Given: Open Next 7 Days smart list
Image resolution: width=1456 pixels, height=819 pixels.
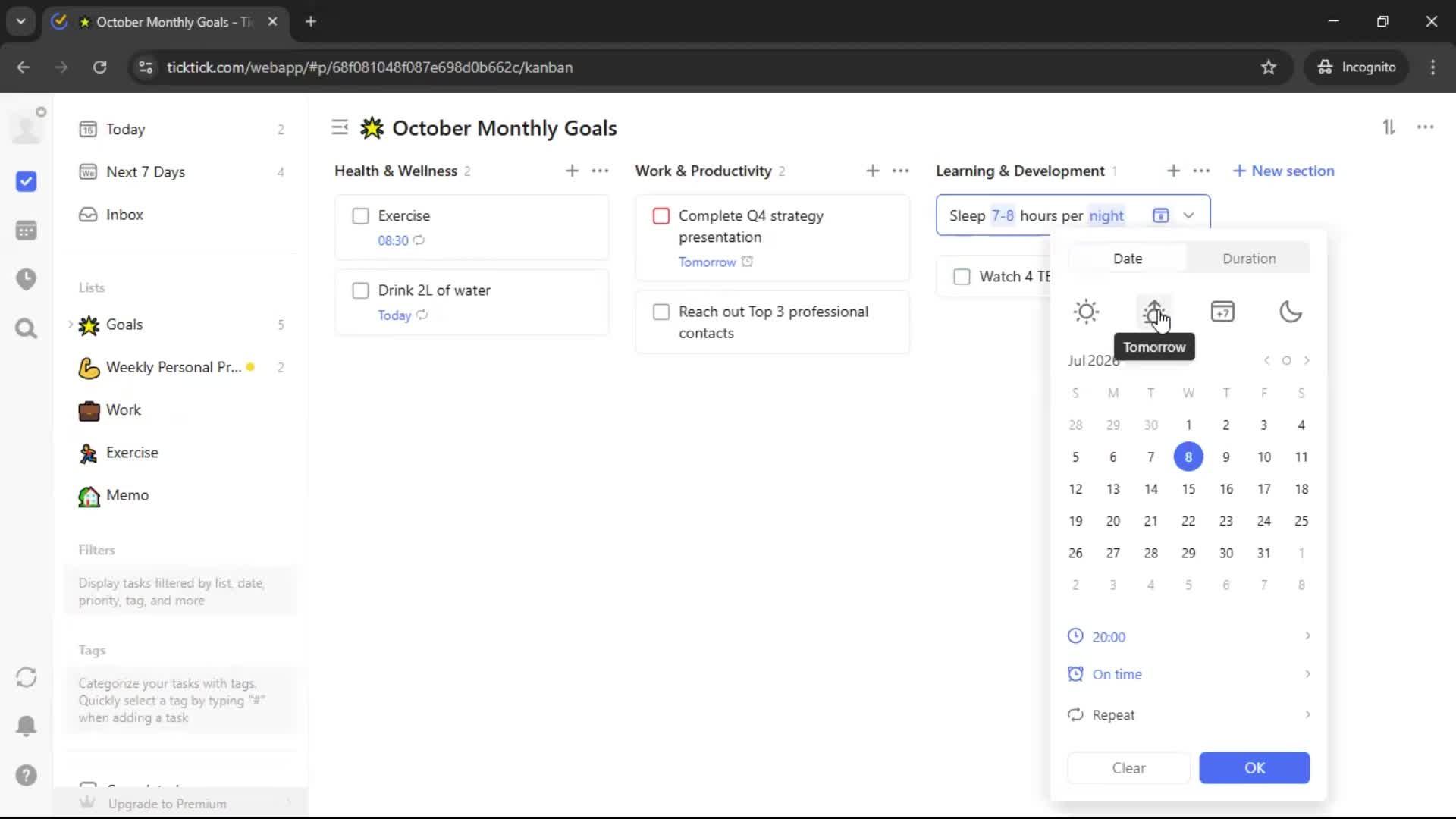Looking at the screenshot, I should tap(146, 172).
